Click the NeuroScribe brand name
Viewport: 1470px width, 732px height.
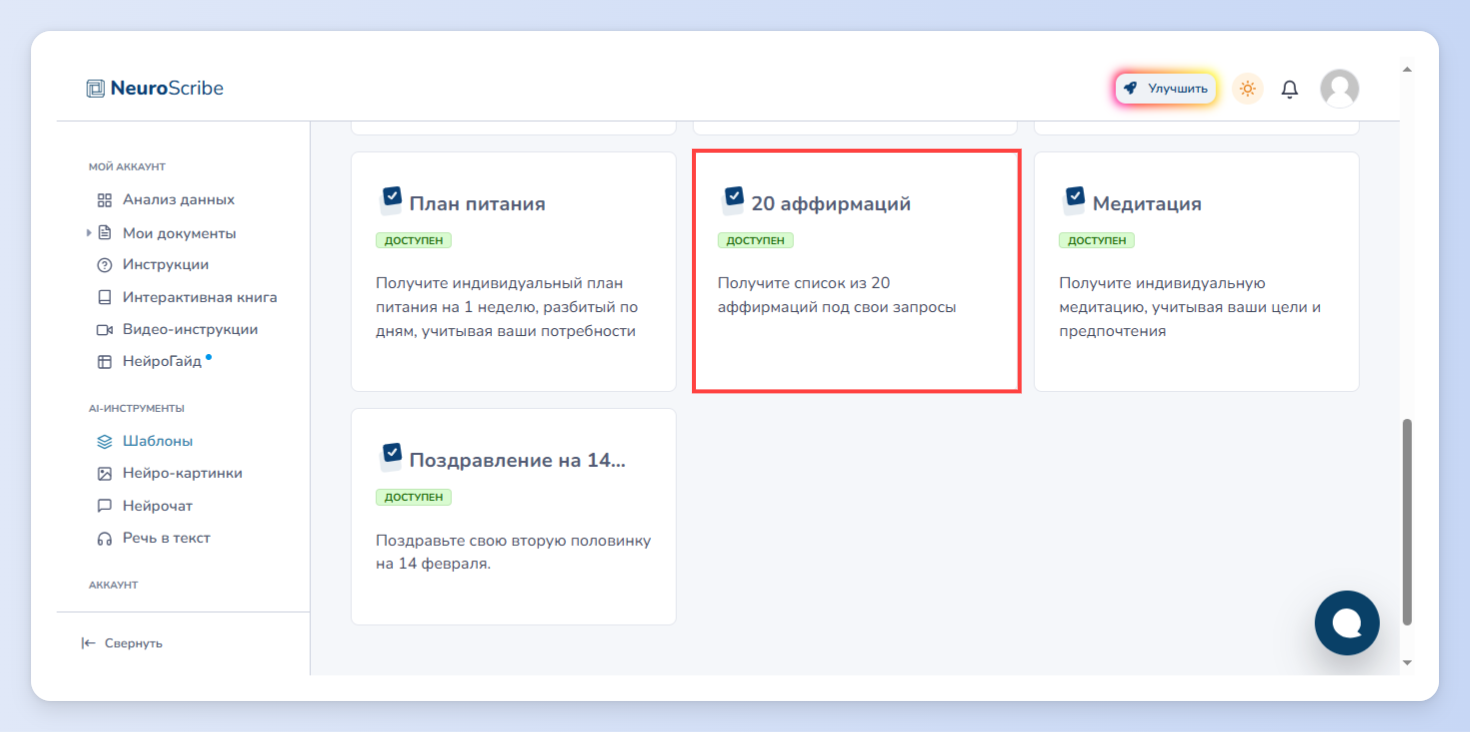[x=167, y=88]
